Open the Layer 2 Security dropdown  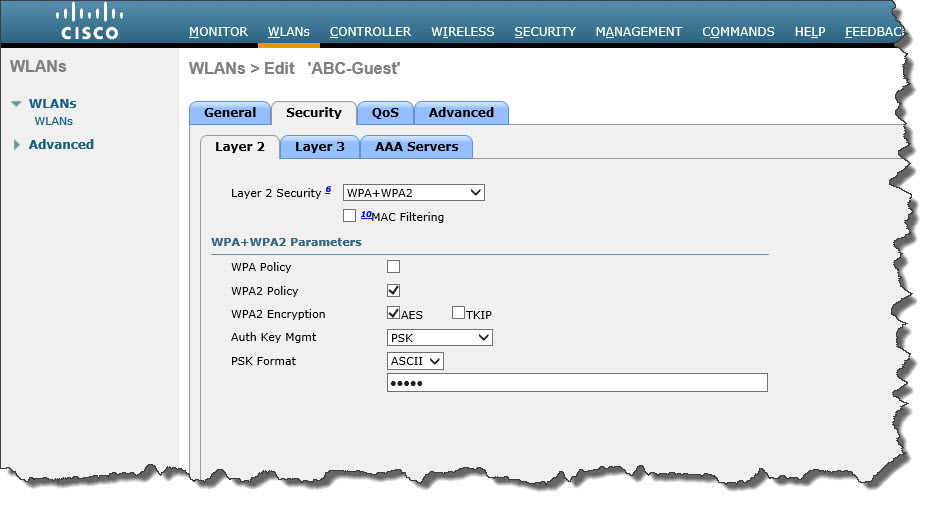point(414,193)
